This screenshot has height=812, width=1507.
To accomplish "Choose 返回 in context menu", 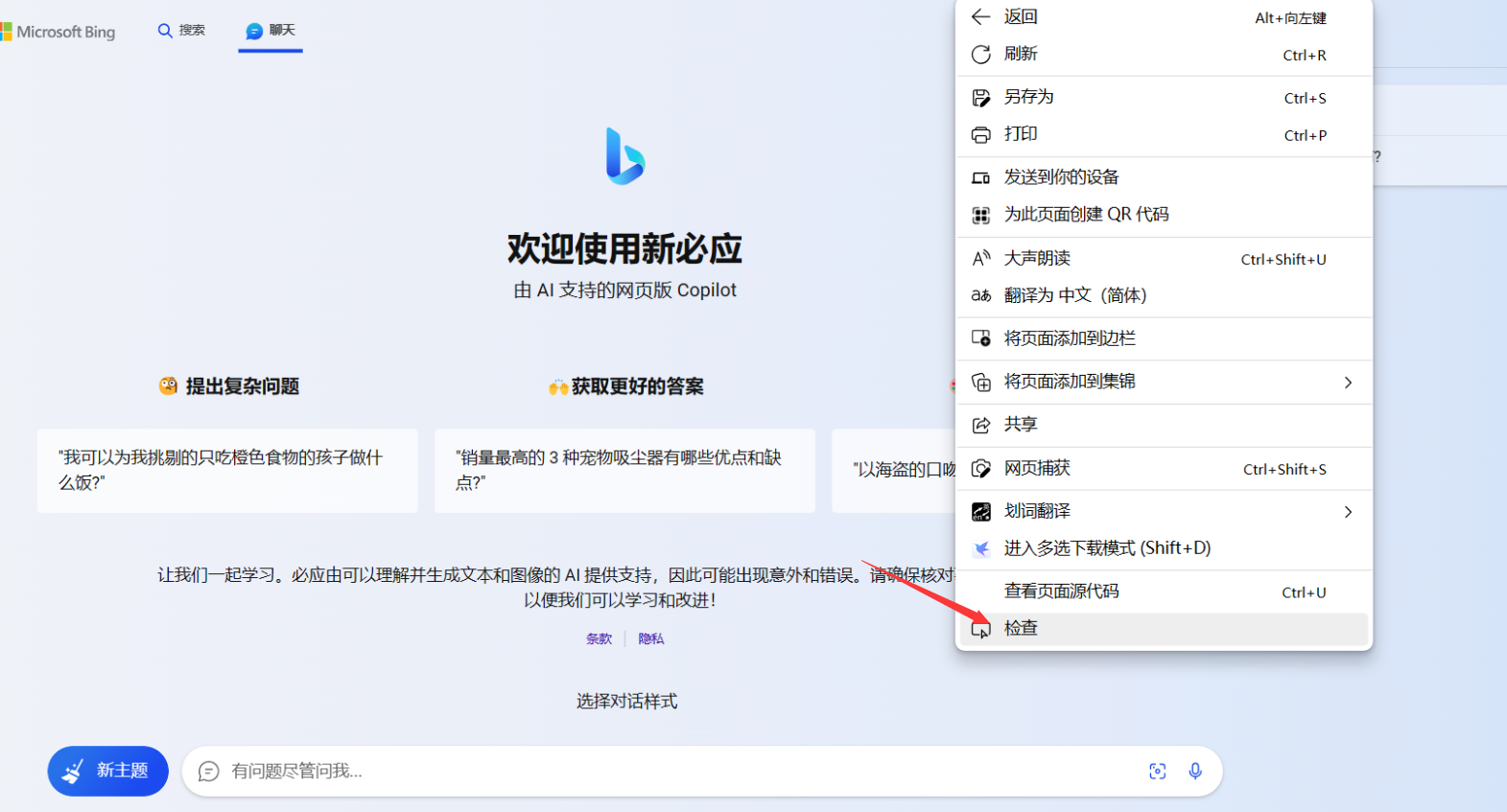I will point(1164,17).
